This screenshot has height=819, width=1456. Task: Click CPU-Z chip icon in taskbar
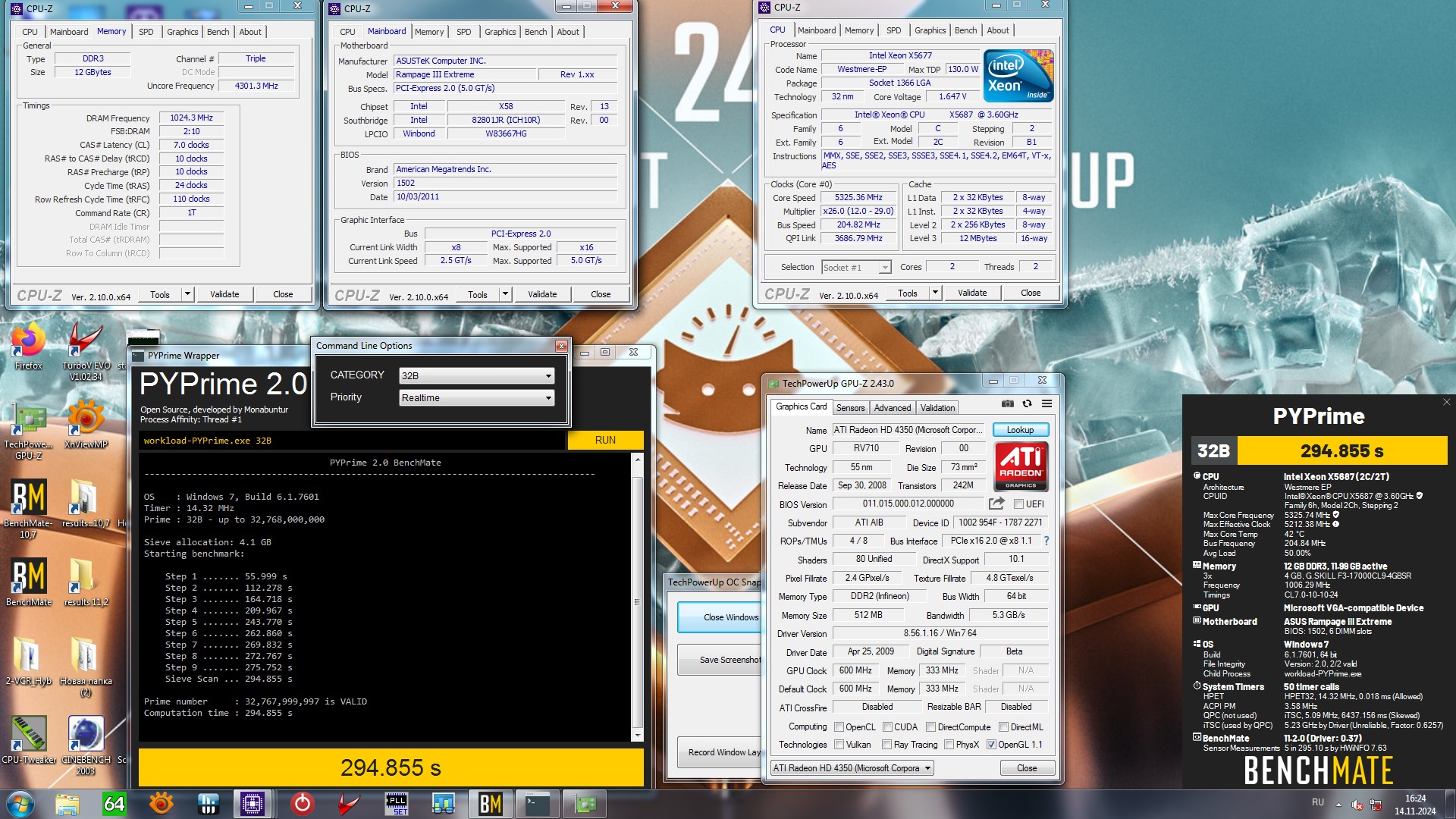click(252, 803)
